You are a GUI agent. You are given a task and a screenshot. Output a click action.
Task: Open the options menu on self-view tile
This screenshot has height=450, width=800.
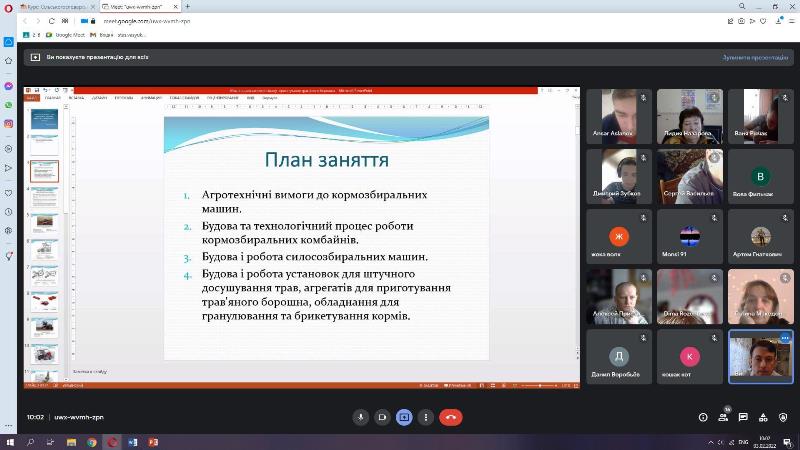click(785, 338)
